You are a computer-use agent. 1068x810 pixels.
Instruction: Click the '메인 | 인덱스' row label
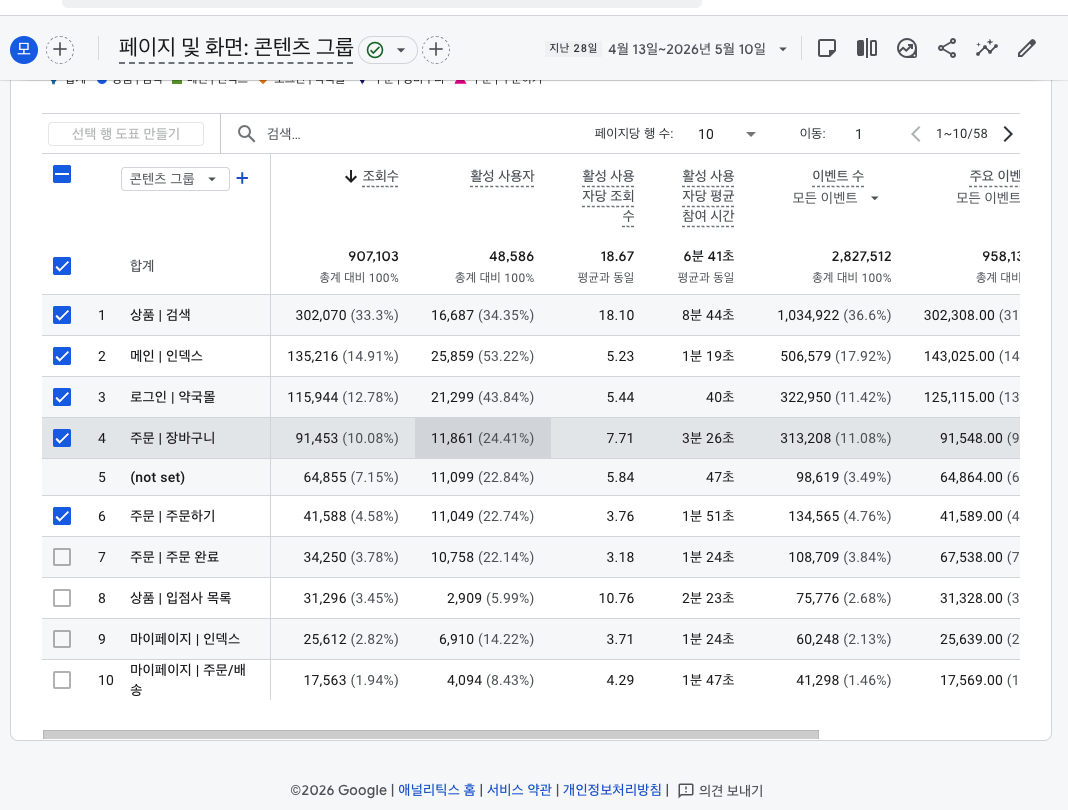click(x=166, y=356)
